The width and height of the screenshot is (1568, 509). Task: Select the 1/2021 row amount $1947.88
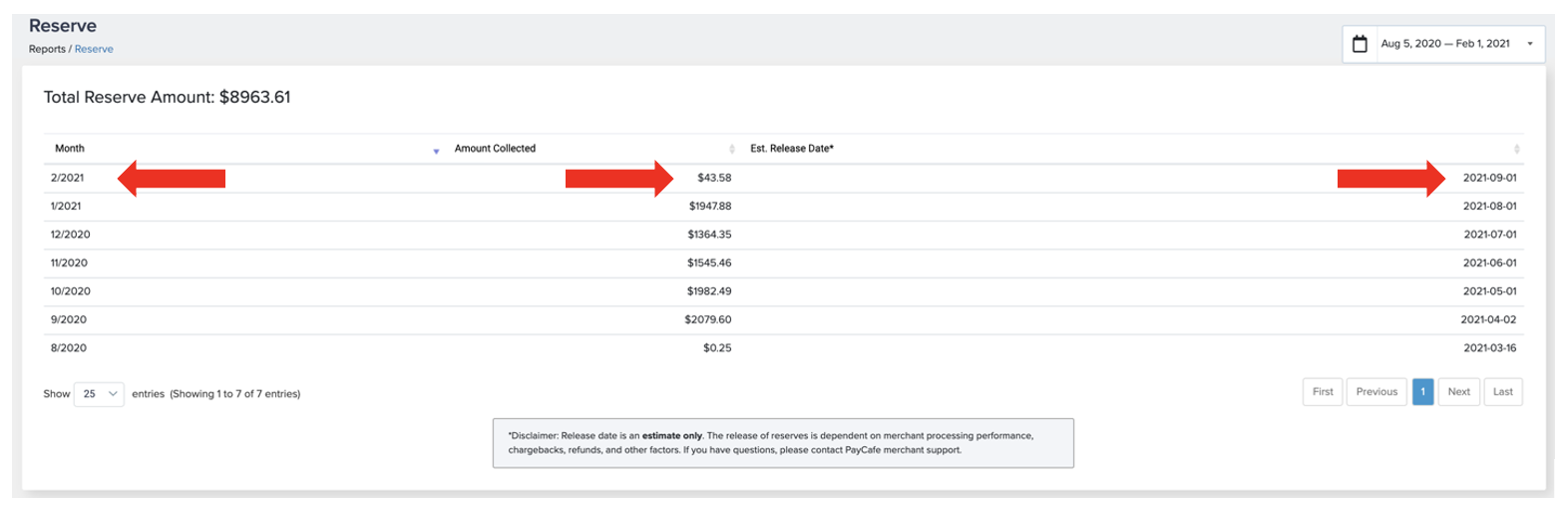coord(710,207)
